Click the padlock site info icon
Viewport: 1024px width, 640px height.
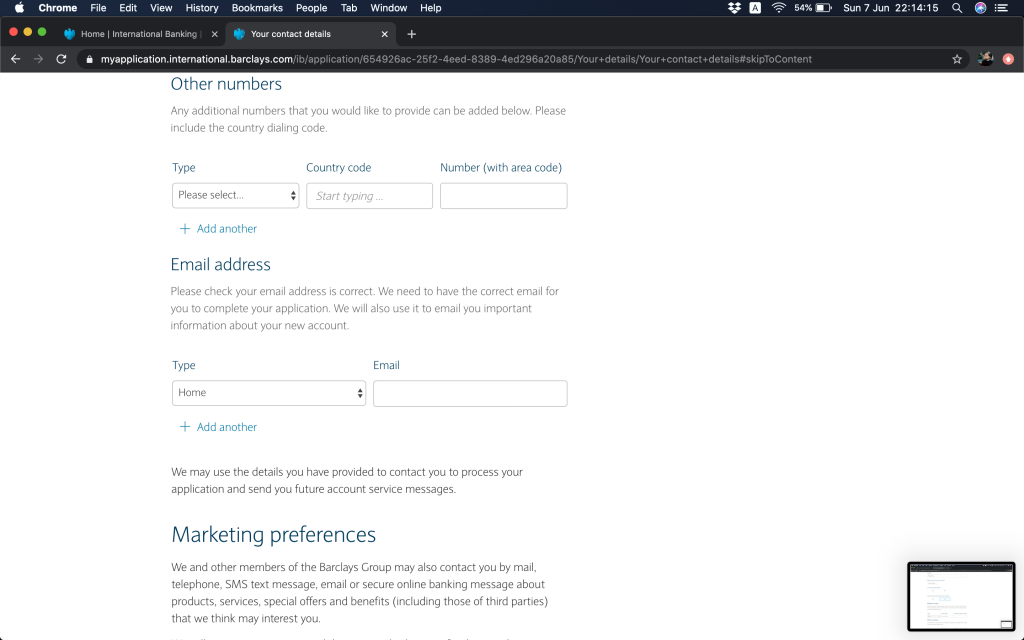89,59
